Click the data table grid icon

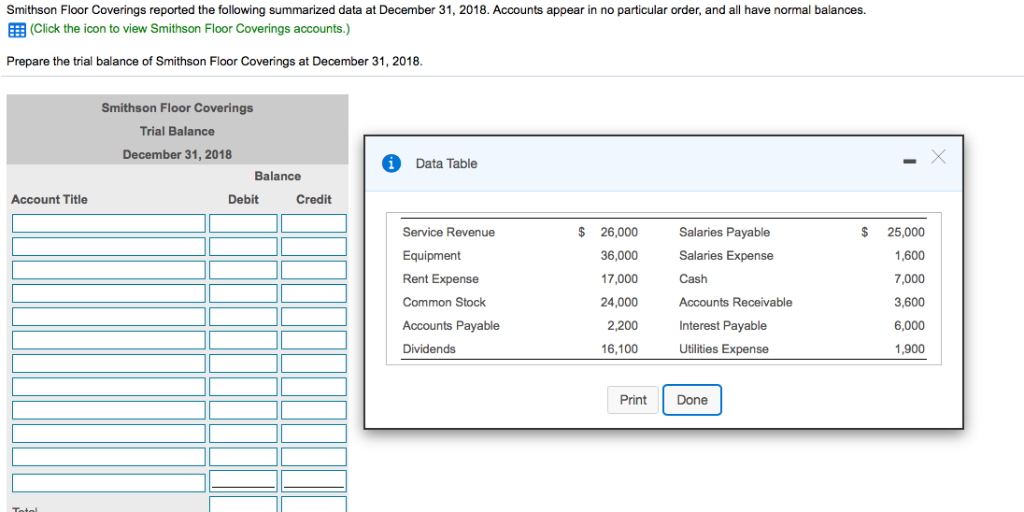point(16,30)
